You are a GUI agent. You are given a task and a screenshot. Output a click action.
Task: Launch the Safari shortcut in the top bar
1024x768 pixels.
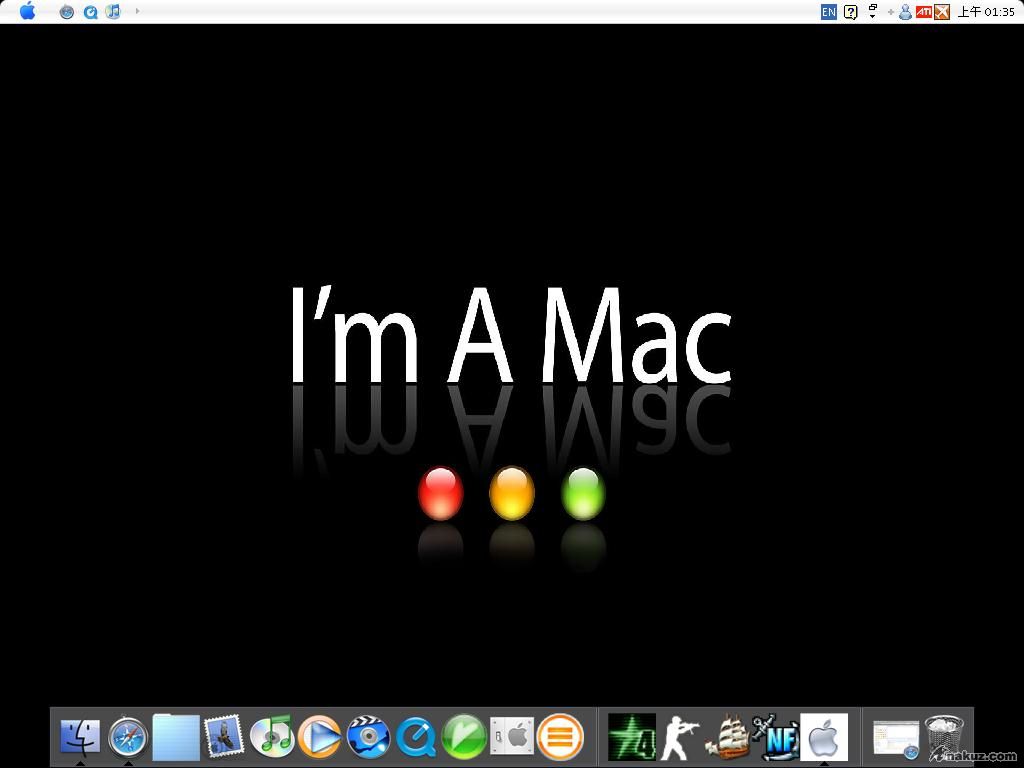click(67, 12)
